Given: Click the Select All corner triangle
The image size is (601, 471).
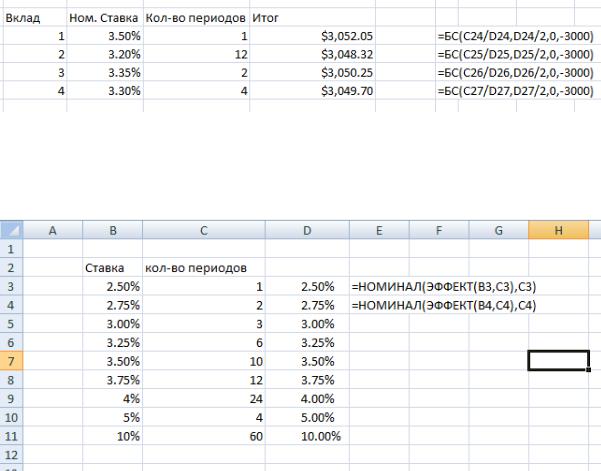Looking at the screenshot, I should [x=11, y=230].
